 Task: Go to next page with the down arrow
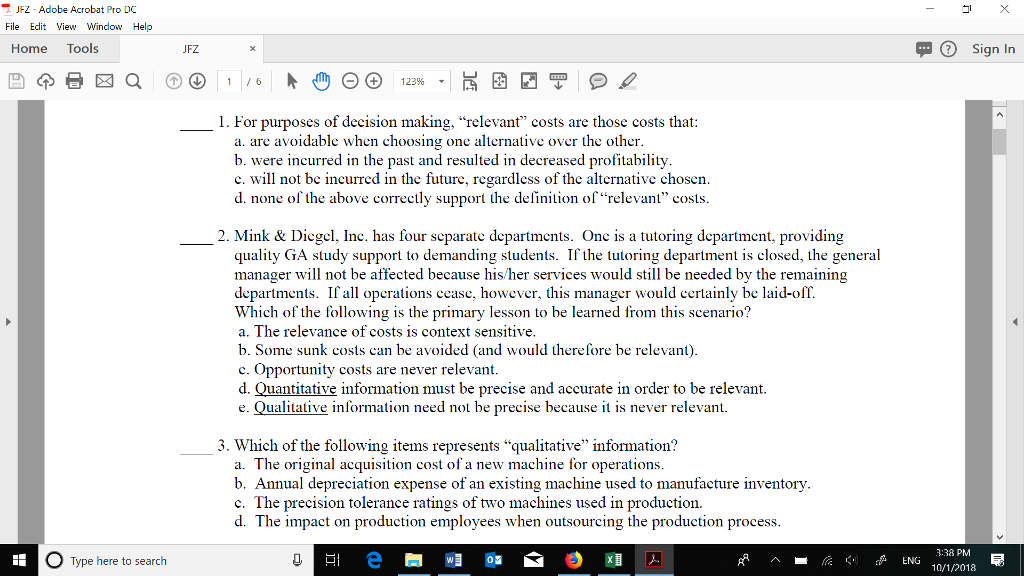[198, 81]
